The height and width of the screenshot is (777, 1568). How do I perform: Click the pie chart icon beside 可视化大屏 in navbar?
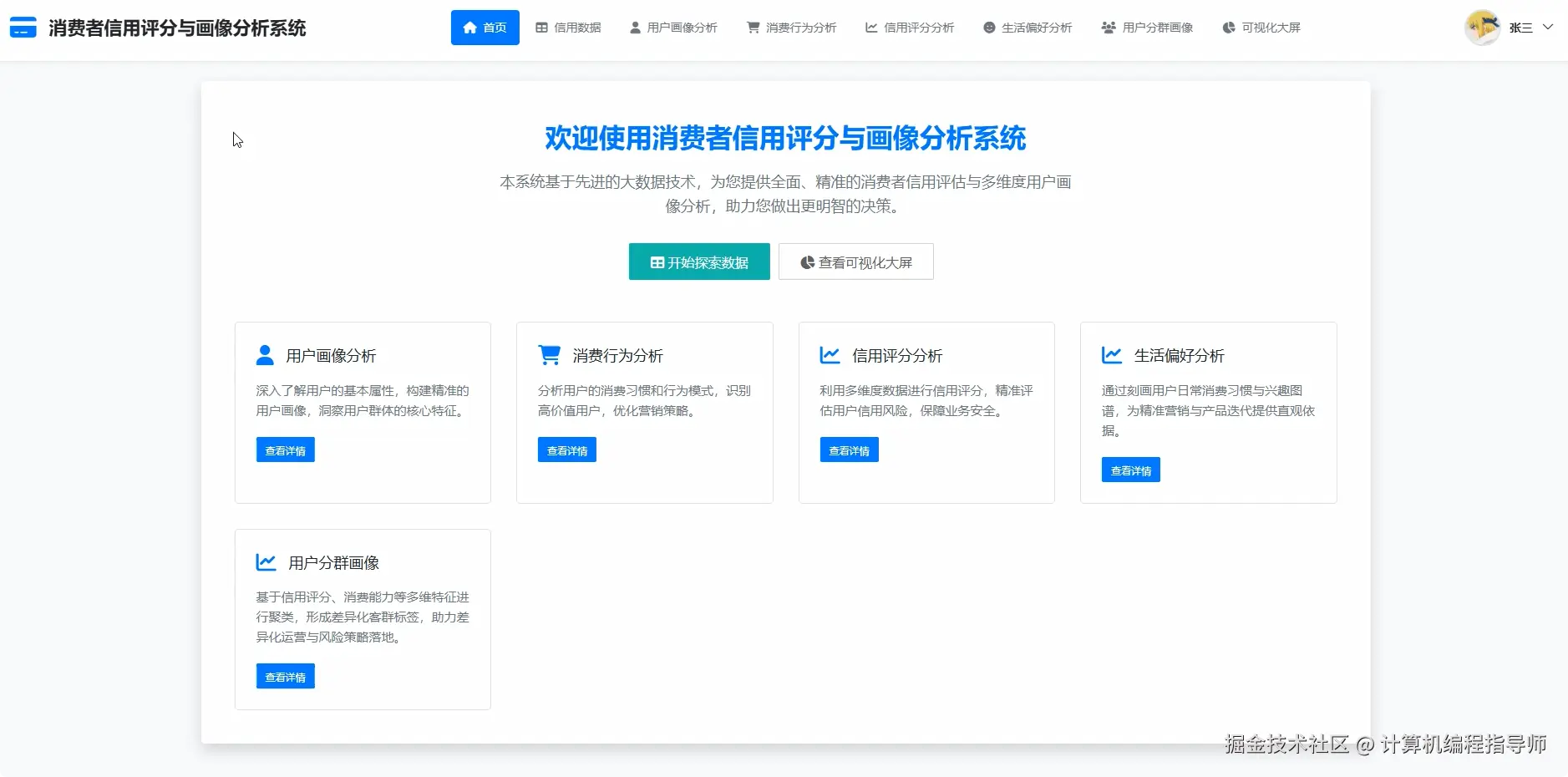1228,28
